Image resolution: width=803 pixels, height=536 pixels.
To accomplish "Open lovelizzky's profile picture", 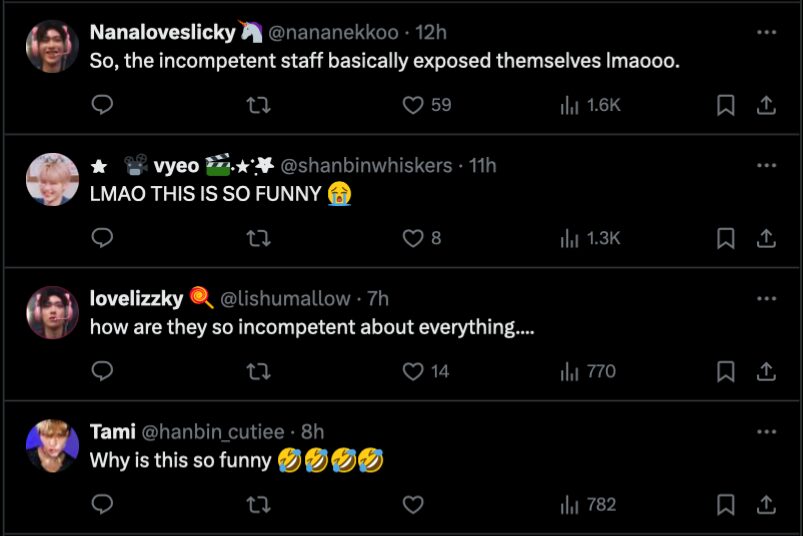I will [x=52, y=312].
